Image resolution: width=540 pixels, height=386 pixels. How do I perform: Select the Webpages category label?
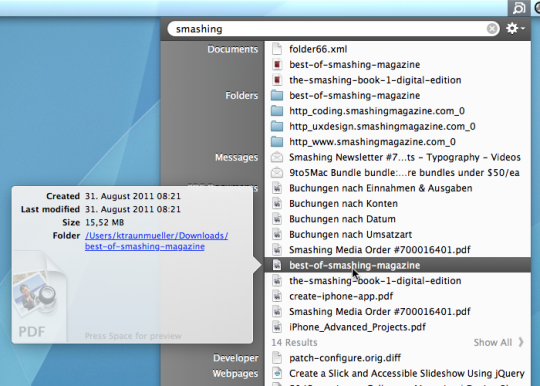235,373
